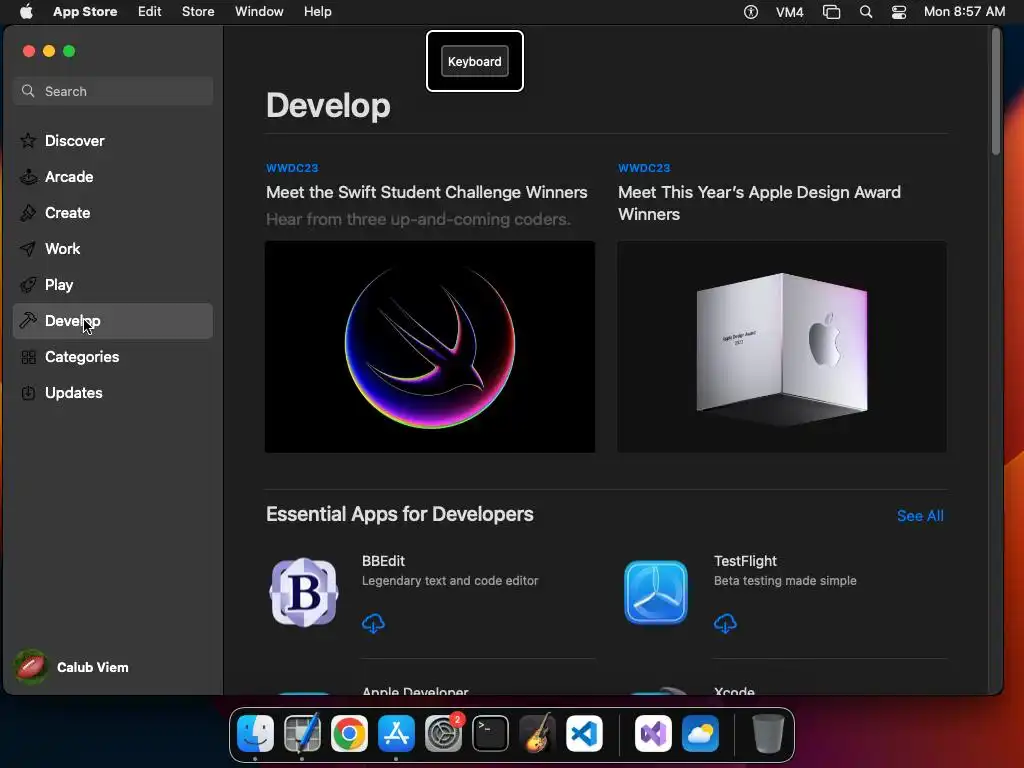Click the BBEdit app title
This screenshot has height=768, width=1024.
(383, 561)
